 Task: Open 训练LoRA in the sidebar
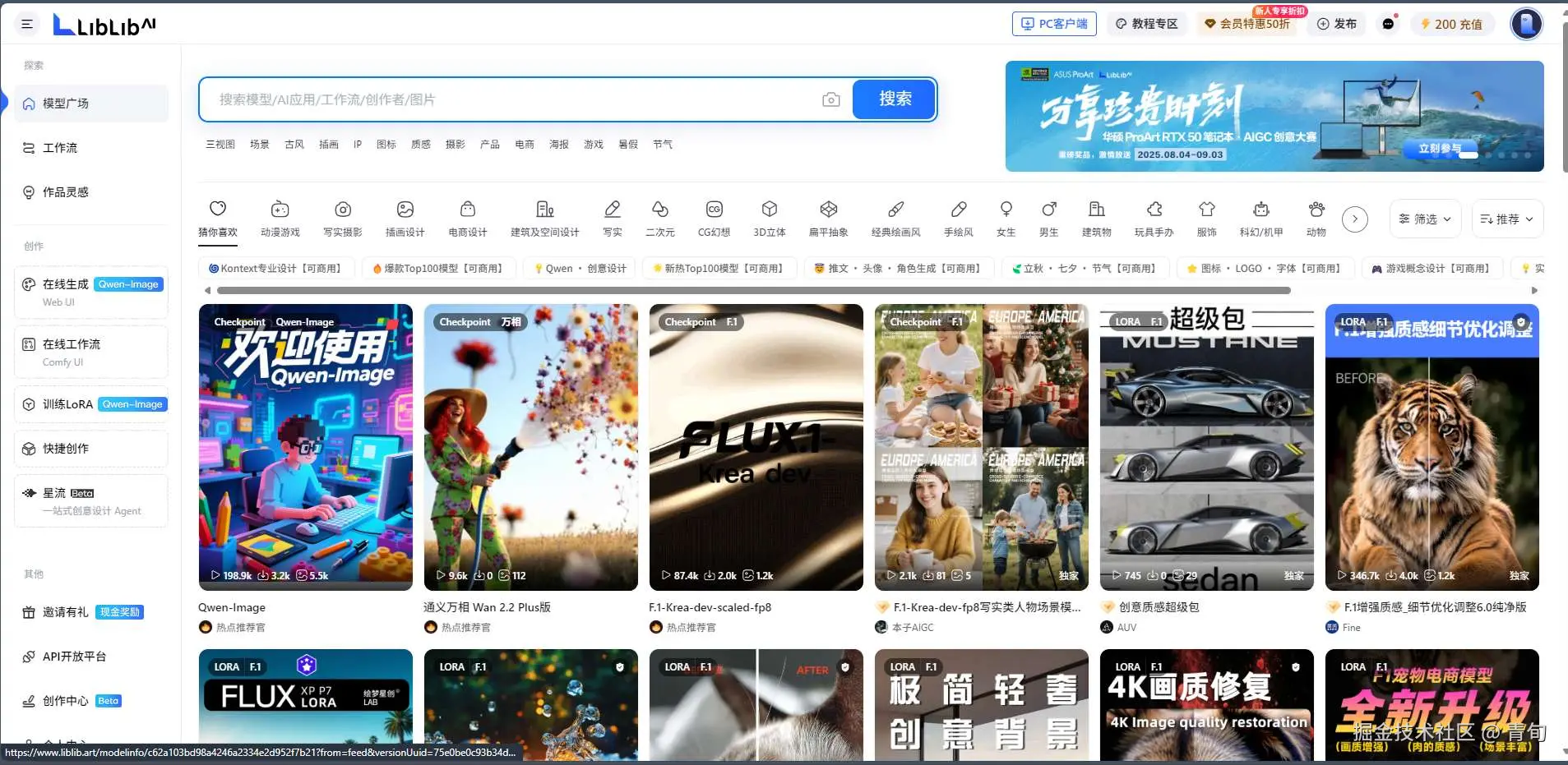click(91, 404)
